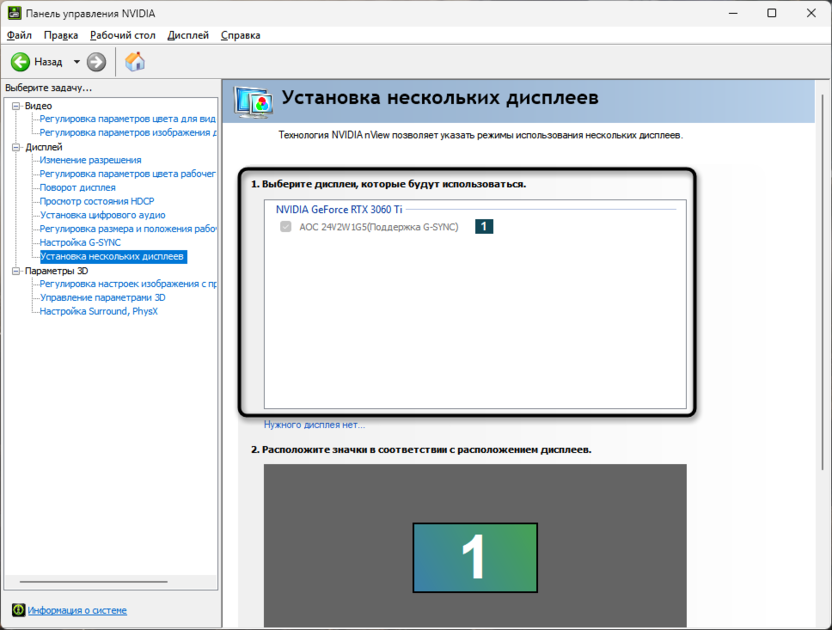Click the green Back arrow icon
This screenshot has width=832, height=630.
[20, 62]
